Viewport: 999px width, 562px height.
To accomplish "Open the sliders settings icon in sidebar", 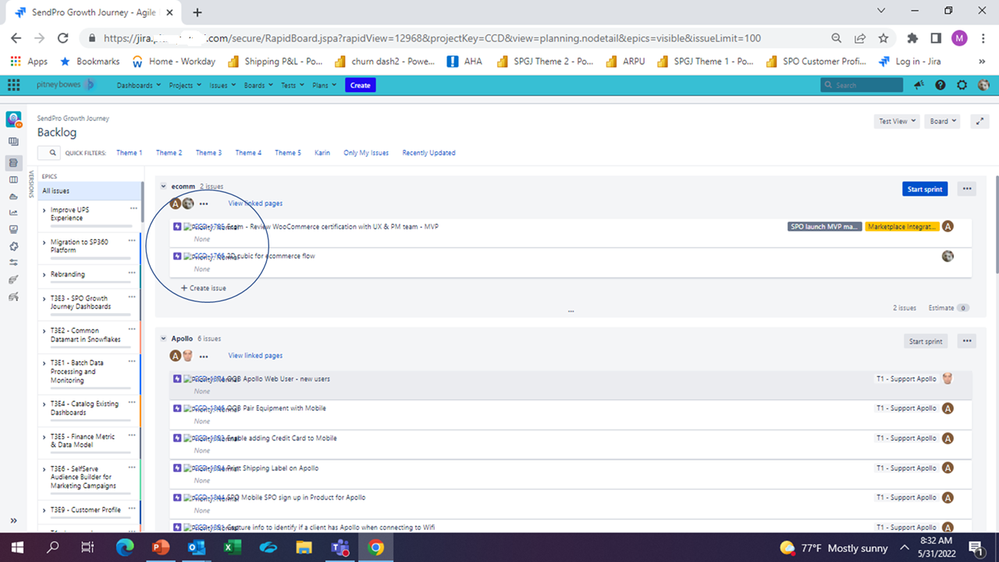I will [x=13, y=263].
